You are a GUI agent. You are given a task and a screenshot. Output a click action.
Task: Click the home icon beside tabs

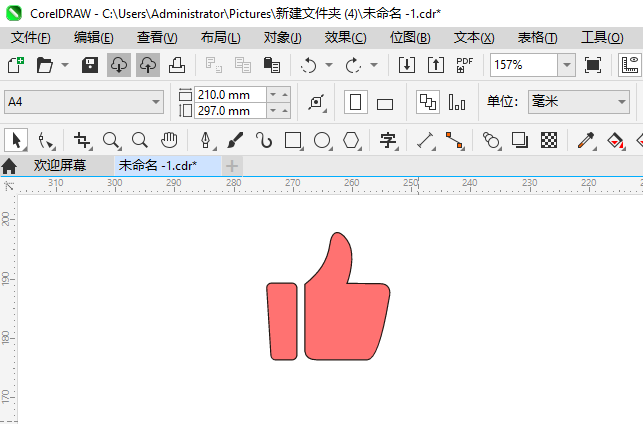(9, 166)
